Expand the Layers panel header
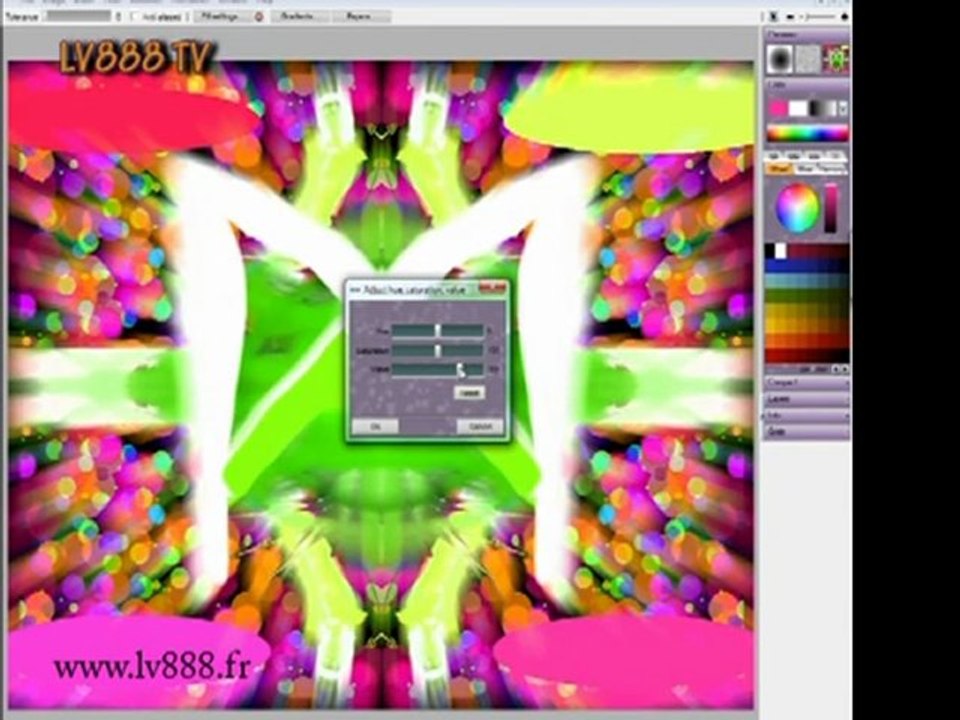 coord(807,399)
